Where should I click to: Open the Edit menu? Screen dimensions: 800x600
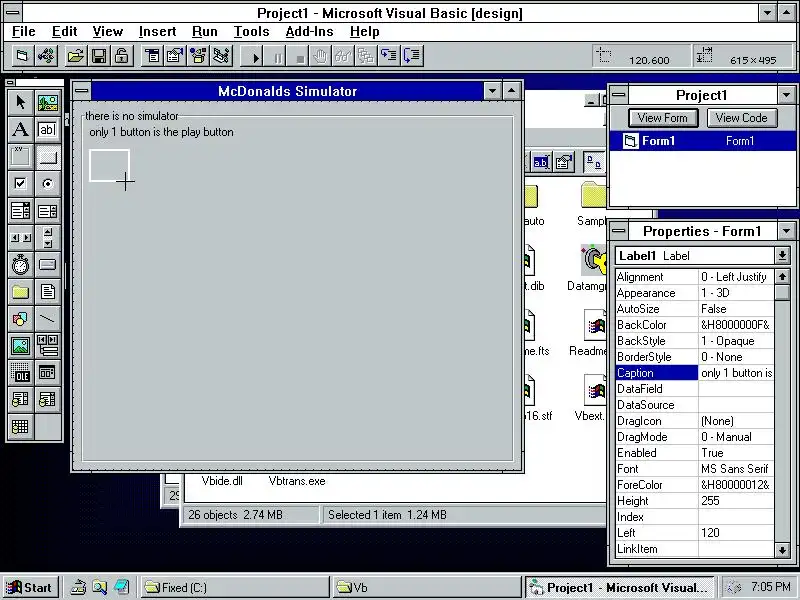[64, 32]
